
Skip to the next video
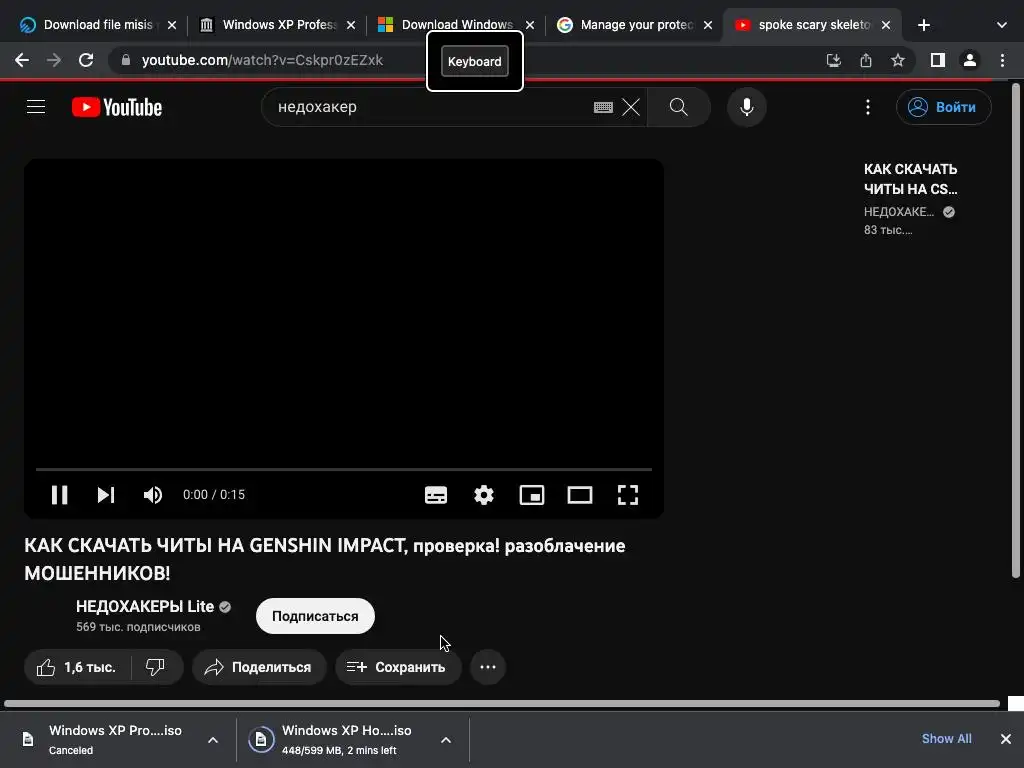click(106, 495)
